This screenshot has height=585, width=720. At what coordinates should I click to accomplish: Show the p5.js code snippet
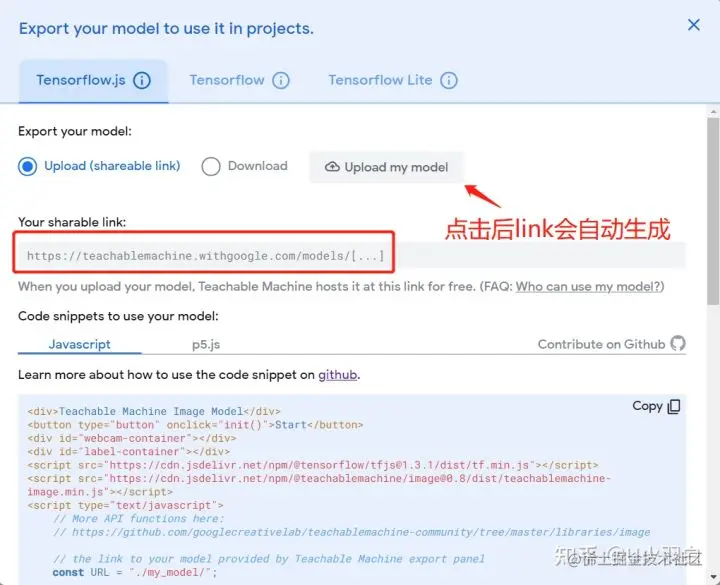(x=206, y=344)
